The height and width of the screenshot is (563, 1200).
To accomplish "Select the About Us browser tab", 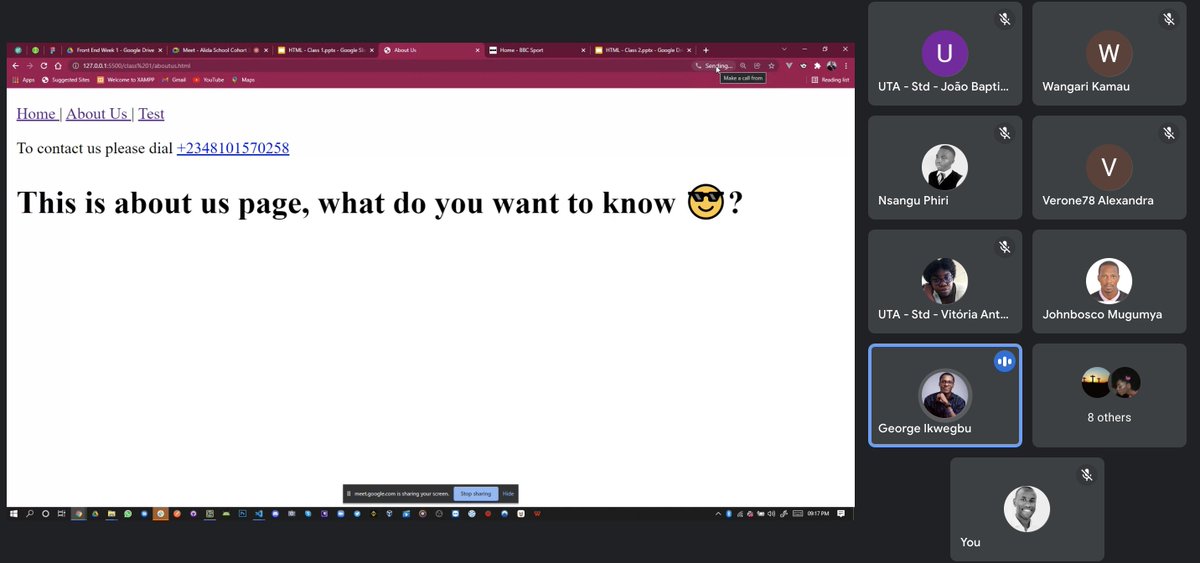I will (x=431, y=50).
